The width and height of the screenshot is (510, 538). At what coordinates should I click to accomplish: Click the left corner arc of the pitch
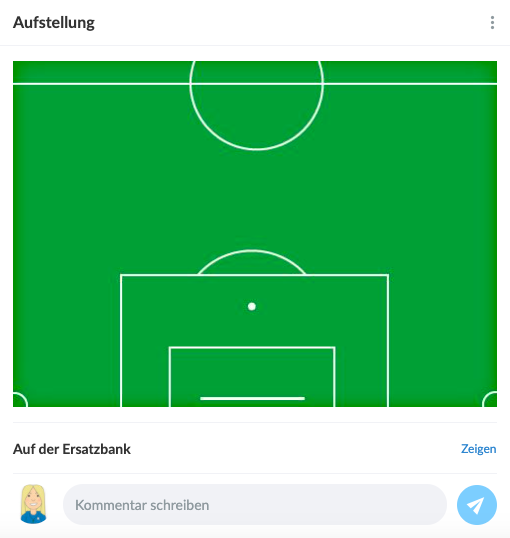pyautogui.click(x=20, y=399)
